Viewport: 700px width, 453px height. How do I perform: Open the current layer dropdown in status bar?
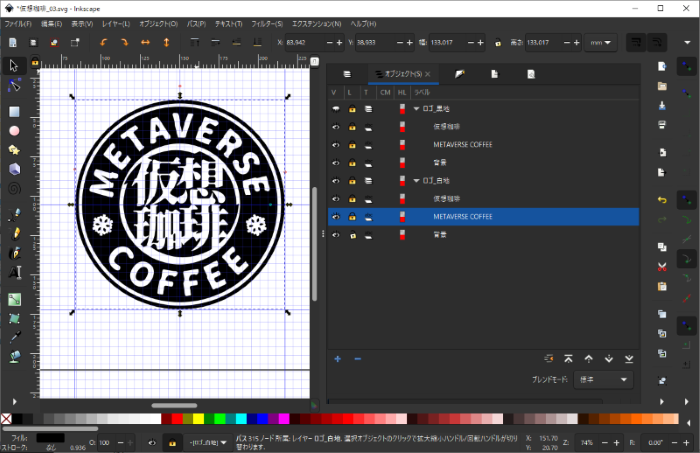pyautogui.click(x=208, y=443)
